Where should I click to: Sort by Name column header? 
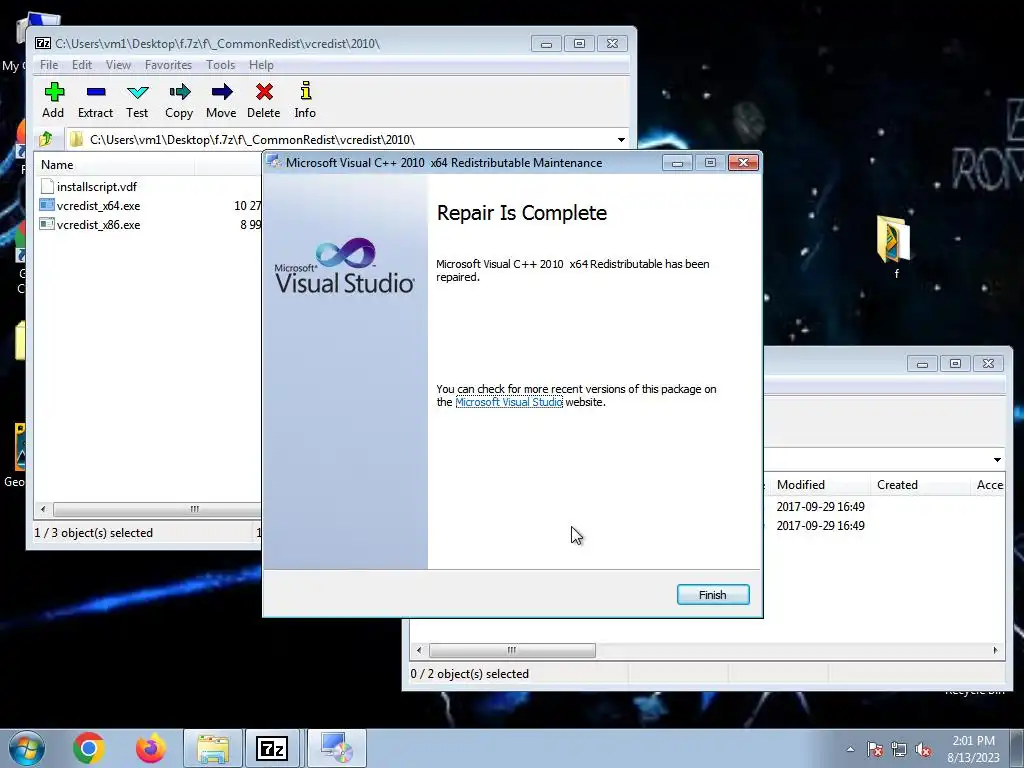(115, 165)
